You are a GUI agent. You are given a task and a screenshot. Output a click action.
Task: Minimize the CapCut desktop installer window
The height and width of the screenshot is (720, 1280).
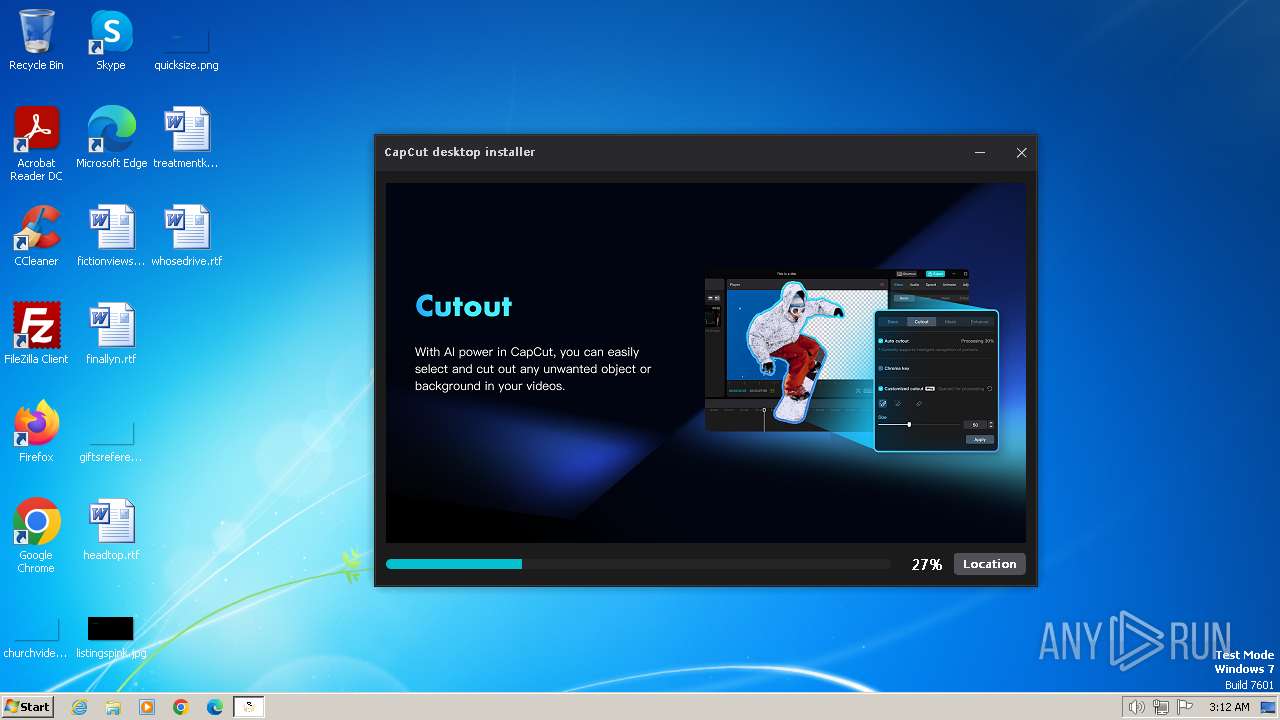pyautogui.click(x=980, y=152)
